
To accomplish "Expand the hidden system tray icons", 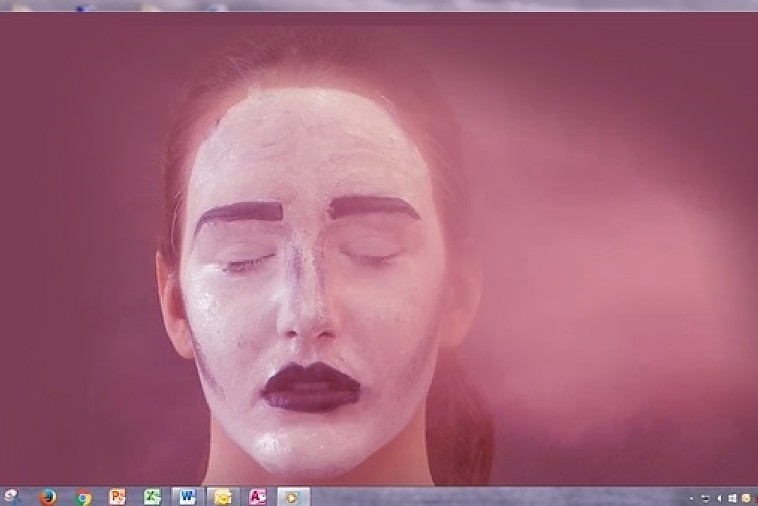I will (691, 498).
